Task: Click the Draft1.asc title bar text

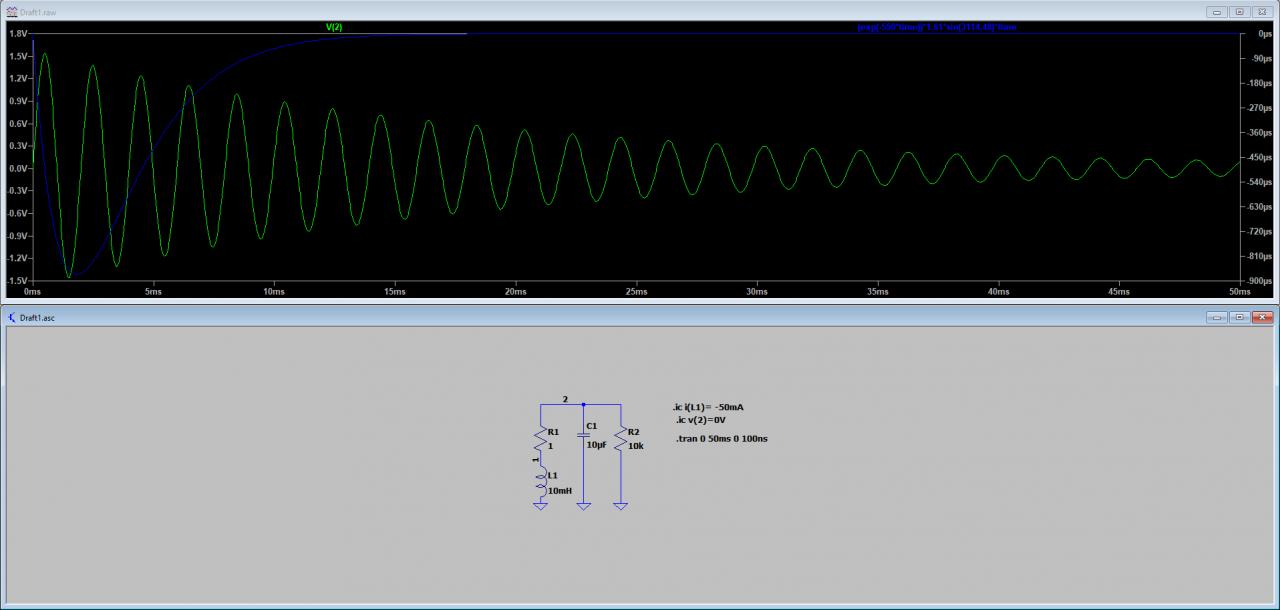Action: point(38,317)
